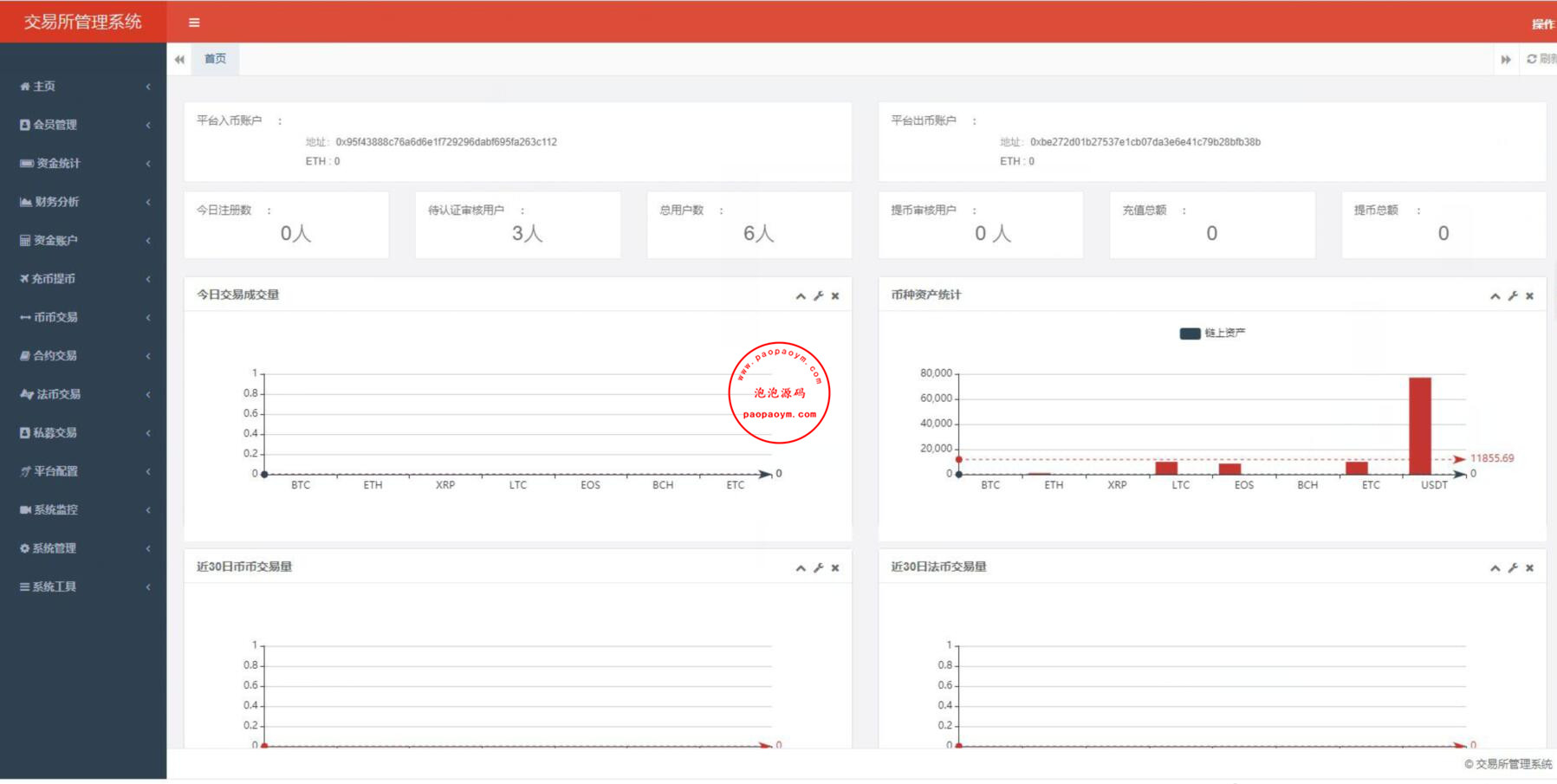Expand the 会员管理 menu chevron
This screenshot has height=784, width=1557.
[x=148, y=125]
